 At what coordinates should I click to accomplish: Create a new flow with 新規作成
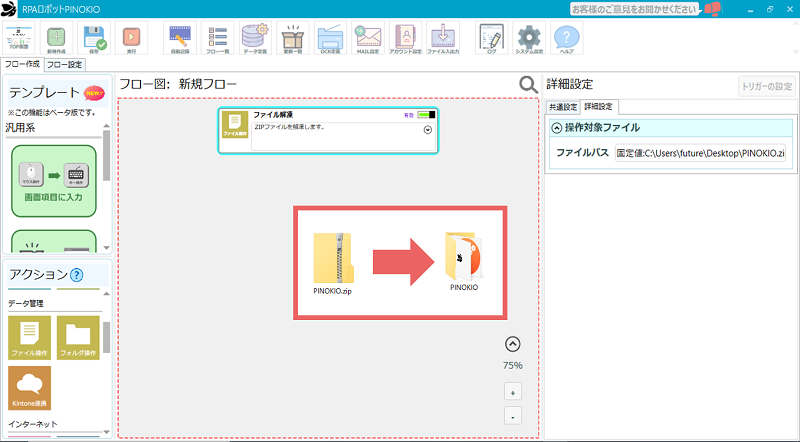56,38
